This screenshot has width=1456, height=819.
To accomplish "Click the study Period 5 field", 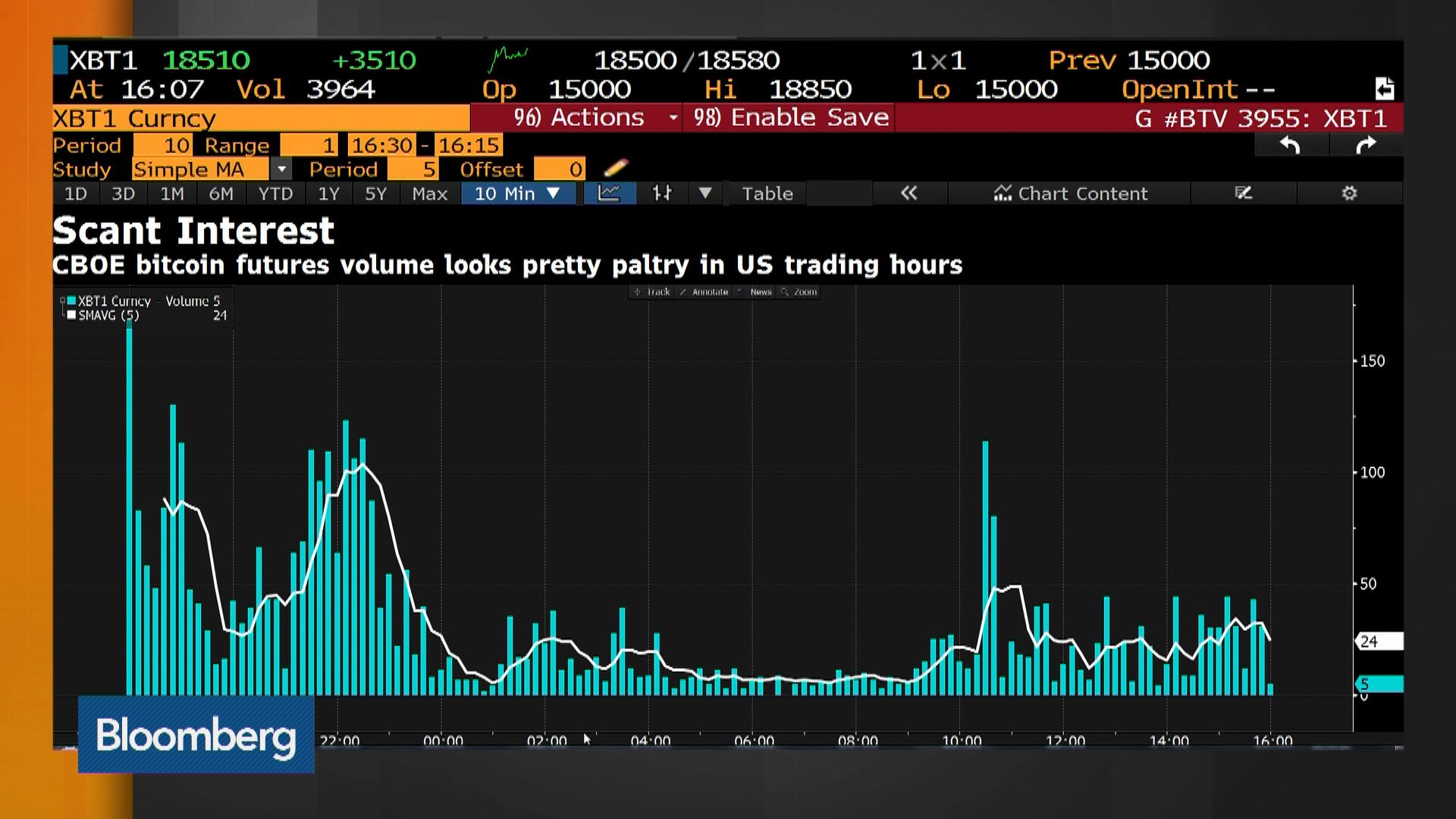I will click(x=413, y=169).
